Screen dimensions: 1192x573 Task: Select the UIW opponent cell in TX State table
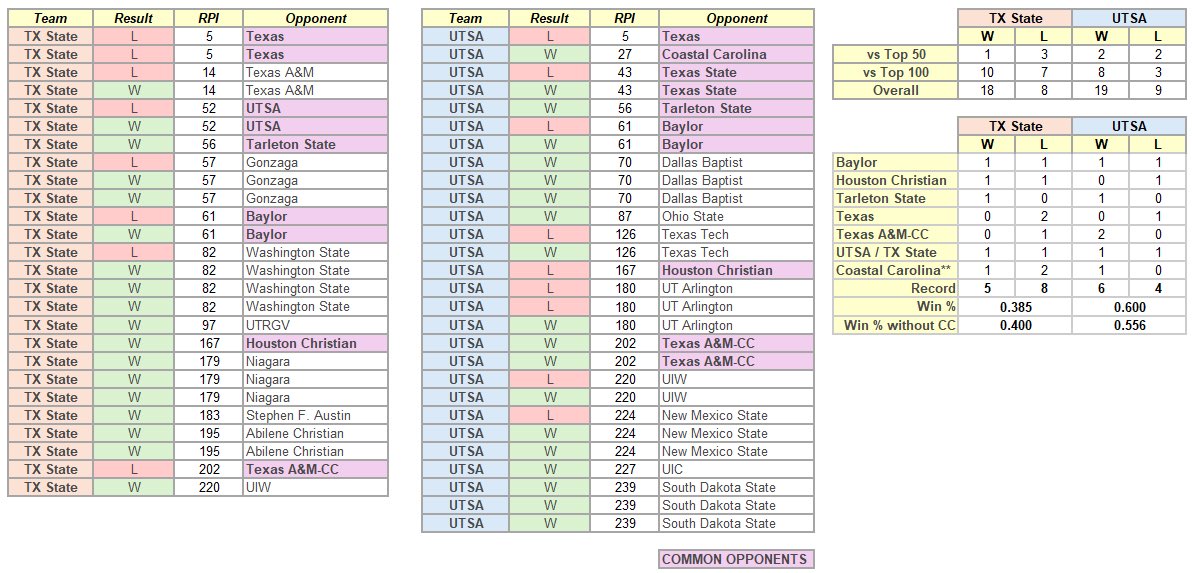coord(315,488)
